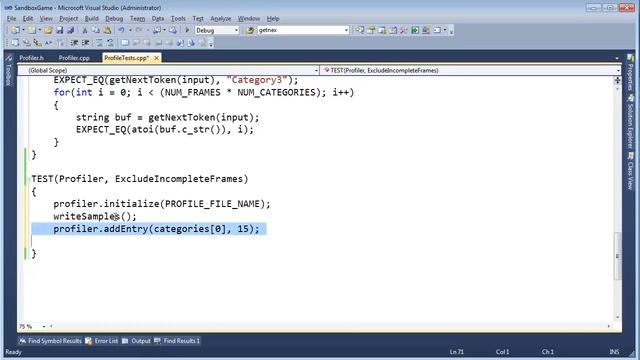
Task: Open the Find Symbol Results panel
Action: pos(51,341)
